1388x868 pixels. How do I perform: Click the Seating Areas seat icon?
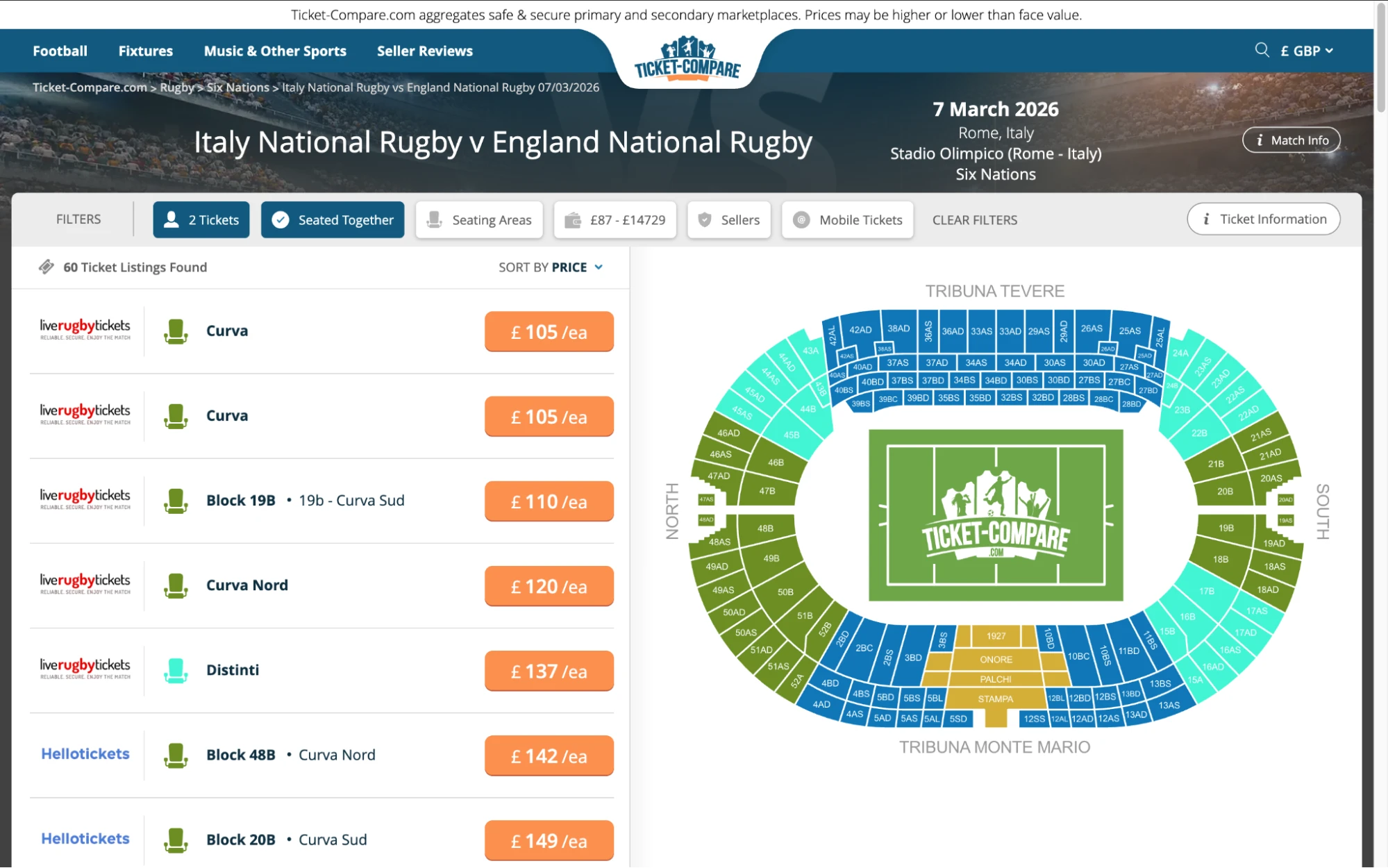435,219
